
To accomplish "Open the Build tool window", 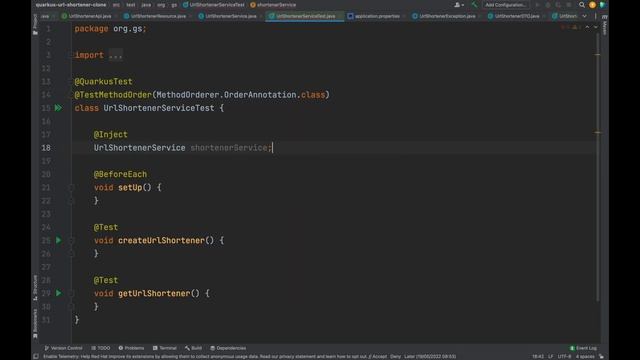I will coord(193,348).
